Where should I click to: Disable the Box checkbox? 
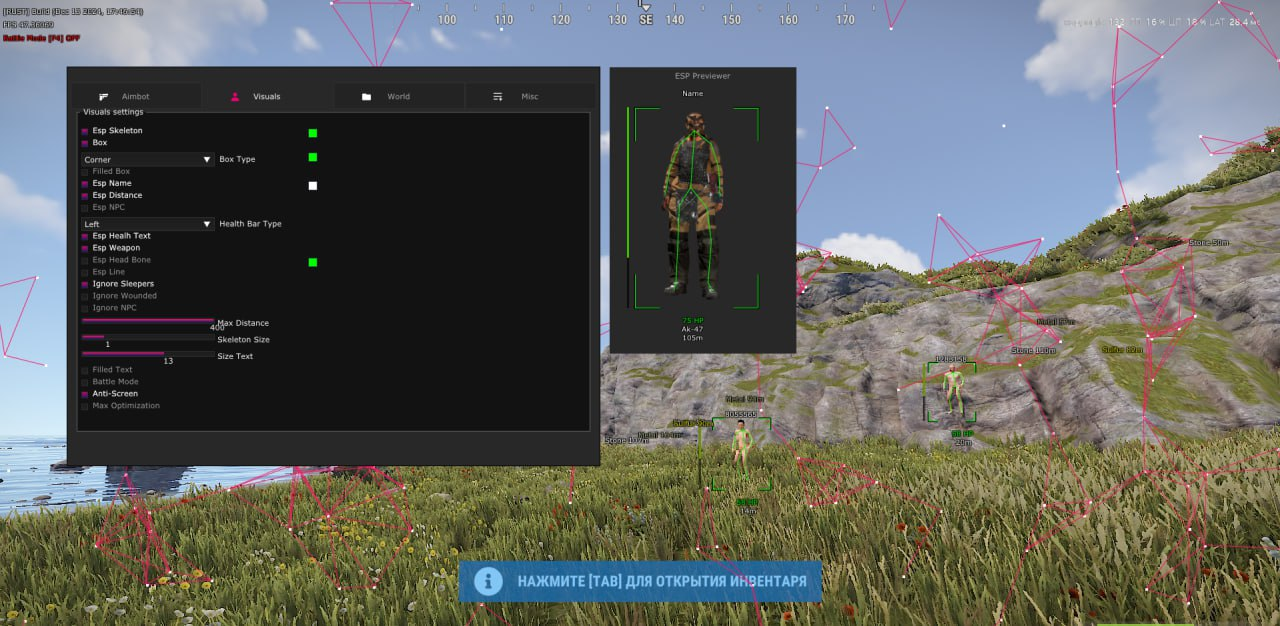(85, 143)
